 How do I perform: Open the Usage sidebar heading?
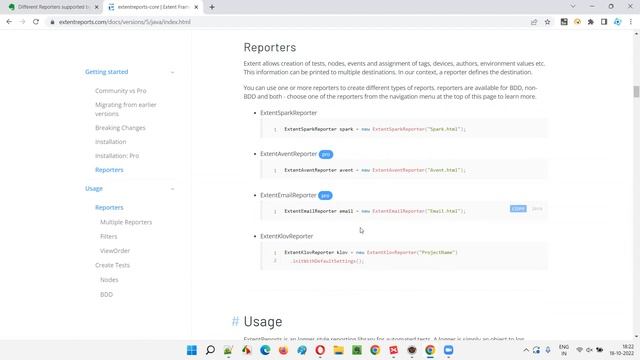[x=94, y=189]
